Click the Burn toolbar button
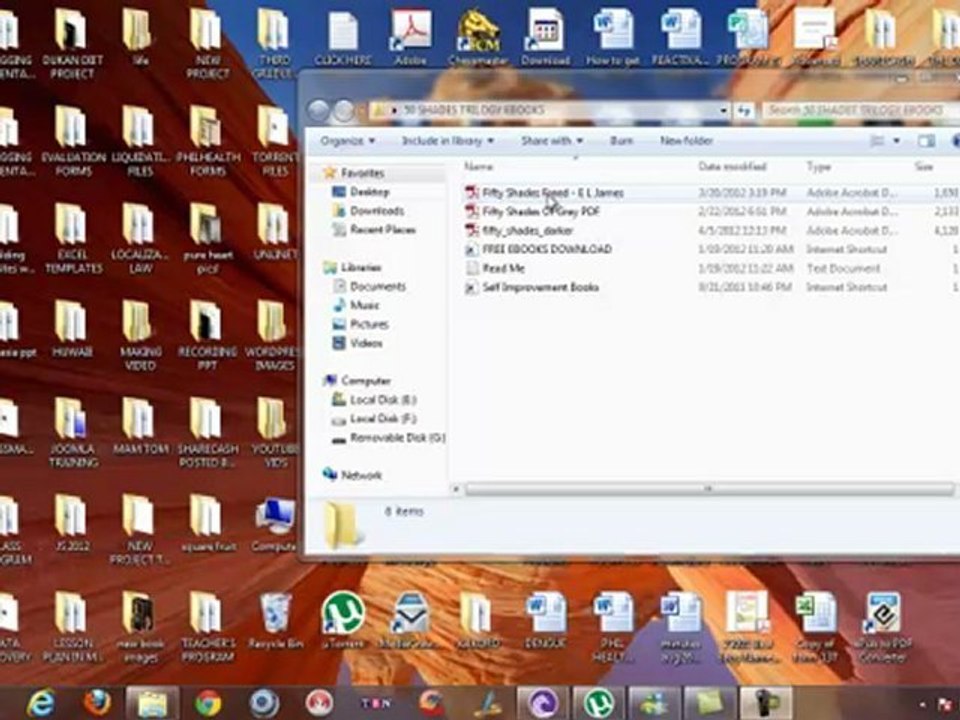This screenshot has width=960, height=720. [621, 141]
